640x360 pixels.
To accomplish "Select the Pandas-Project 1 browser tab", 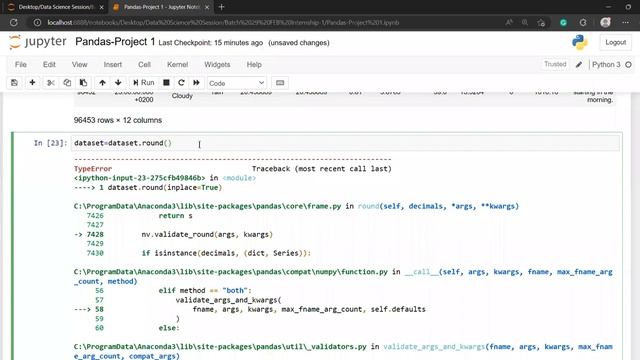I will 162,7.
